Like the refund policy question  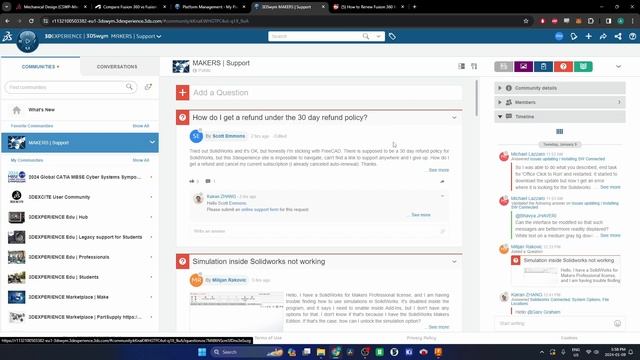pyautogui.click(x=192, y=181)
